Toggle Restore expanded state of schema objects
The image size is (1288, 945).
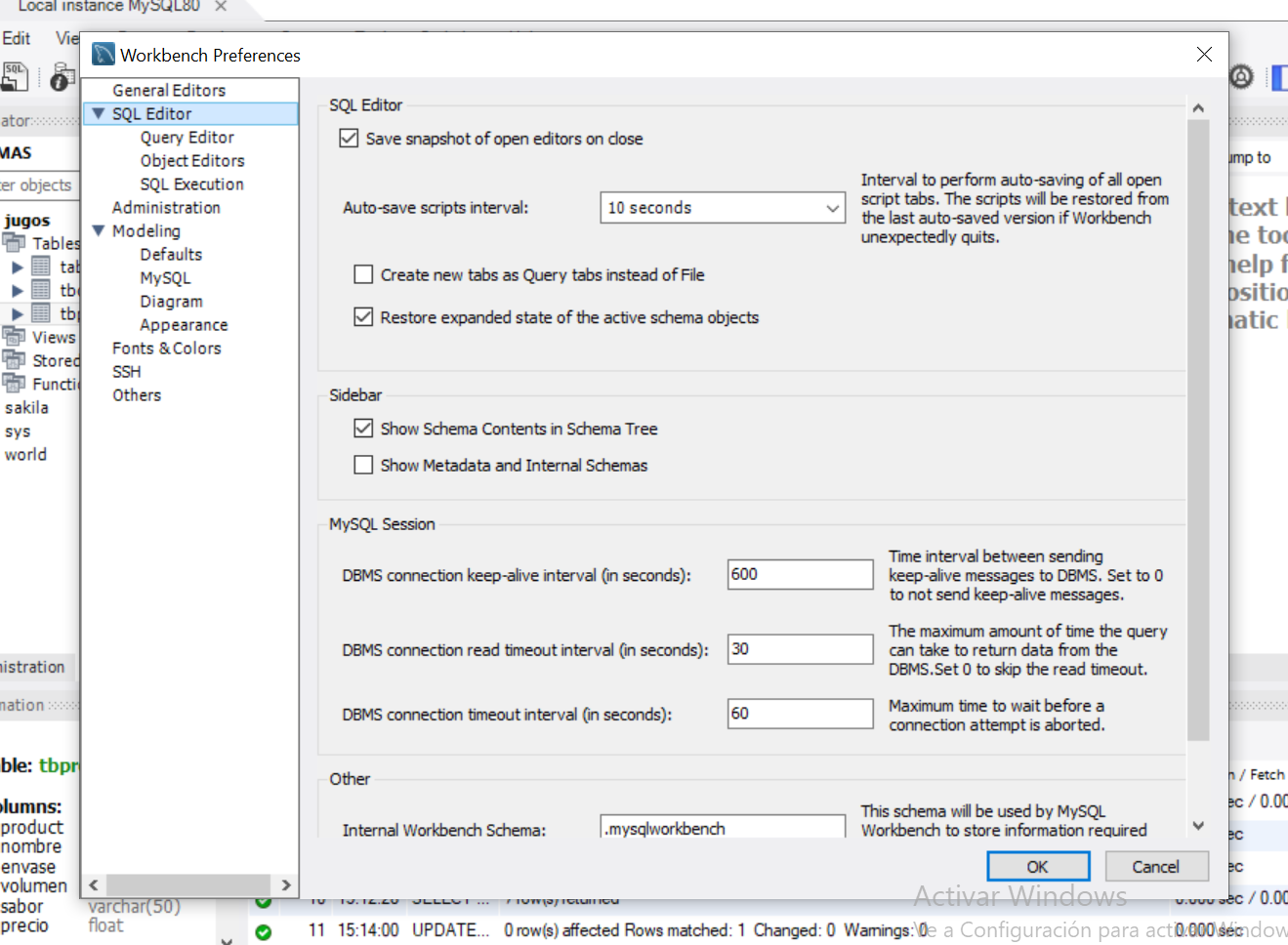click(363, 316)
